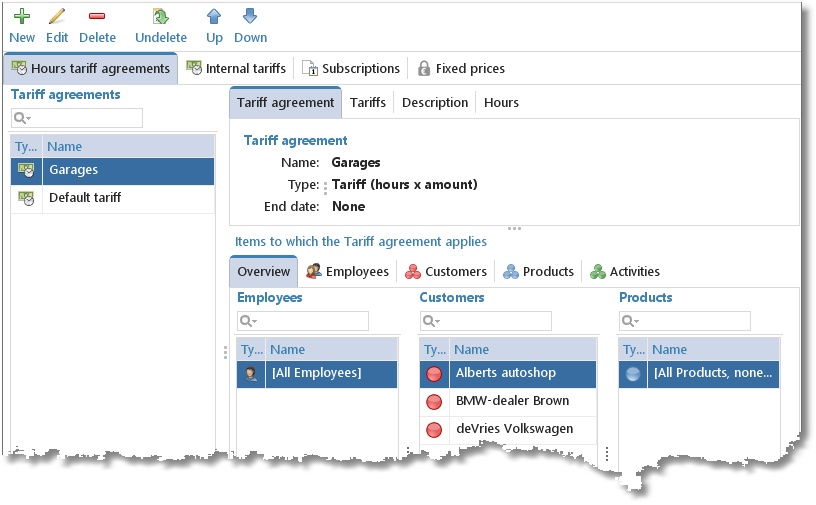Image resolution: width=816 pixels, height=505 pixels.
Task: Click the blue Down arrow icon
Action: pyautogui.click(x=250, y=17)
